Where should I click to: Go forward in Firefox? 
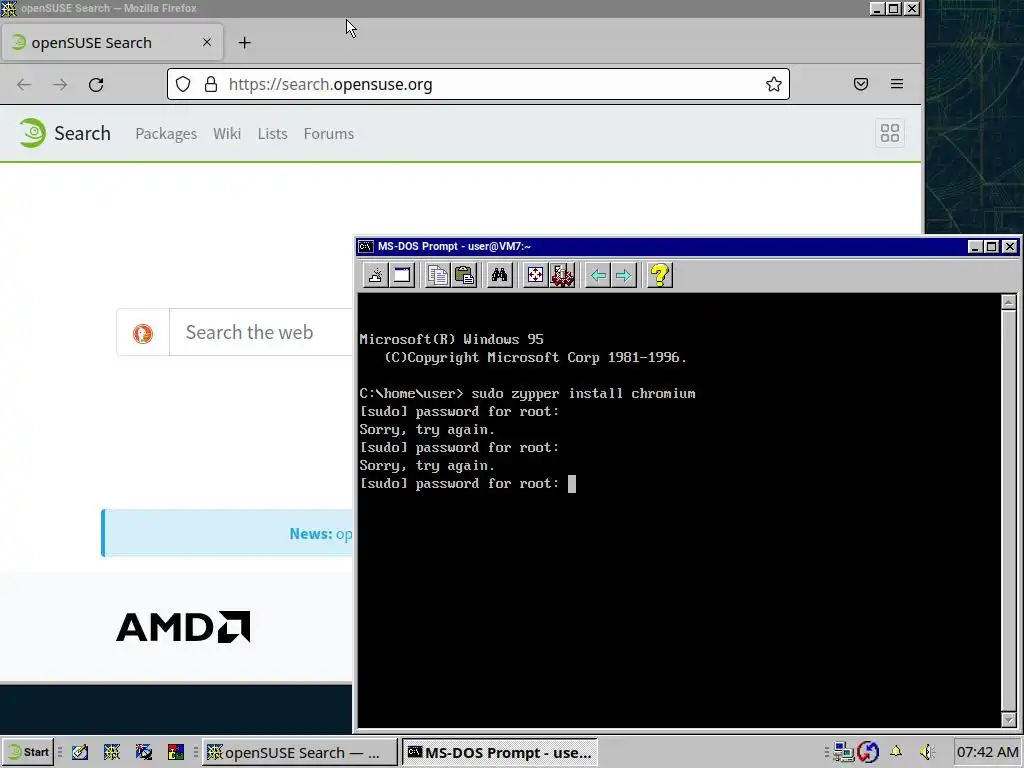(60, 84)
